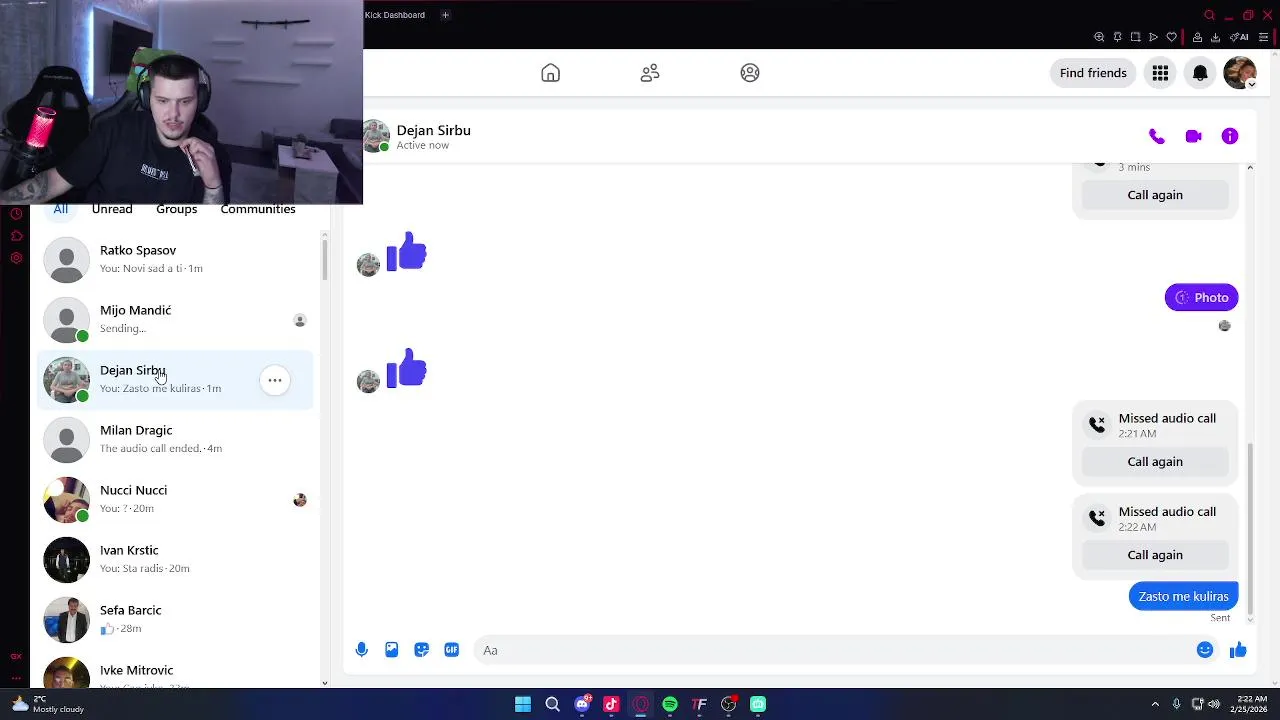Screen dimensions: 1280x720
Task: Open the Home feed icon
Action: pos(550,73)
